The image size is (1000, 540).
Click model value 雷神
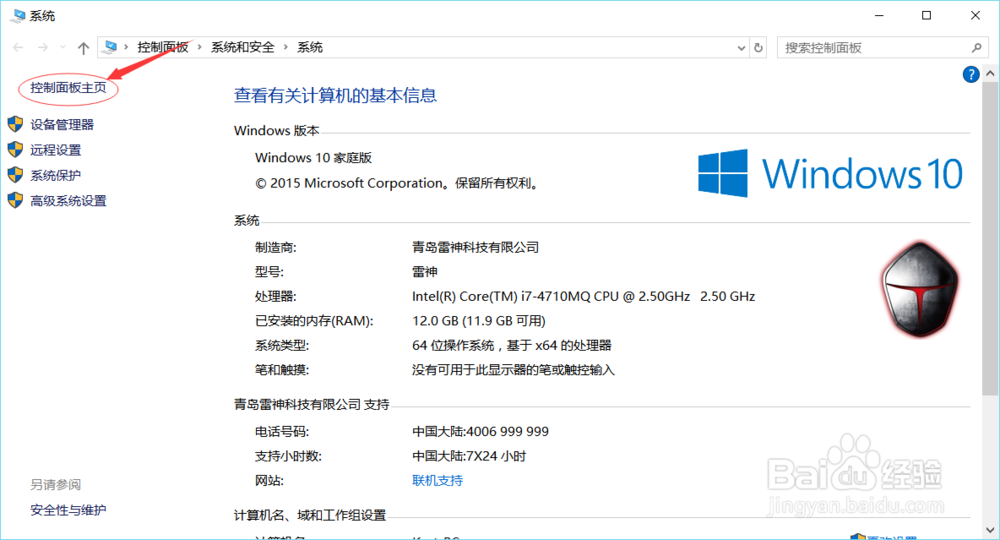coord(425,272)
